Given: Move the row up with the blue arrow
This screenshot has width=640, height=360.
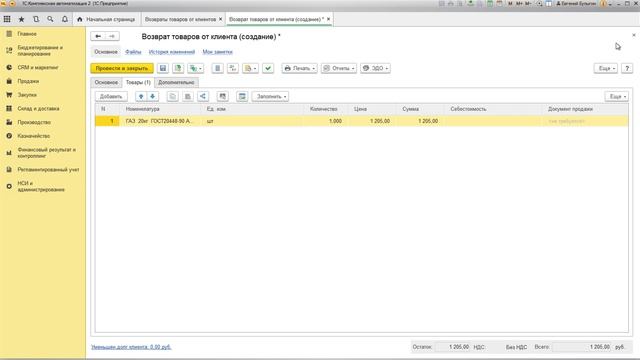Looking at the screenshot, I should tap(141, 96).
